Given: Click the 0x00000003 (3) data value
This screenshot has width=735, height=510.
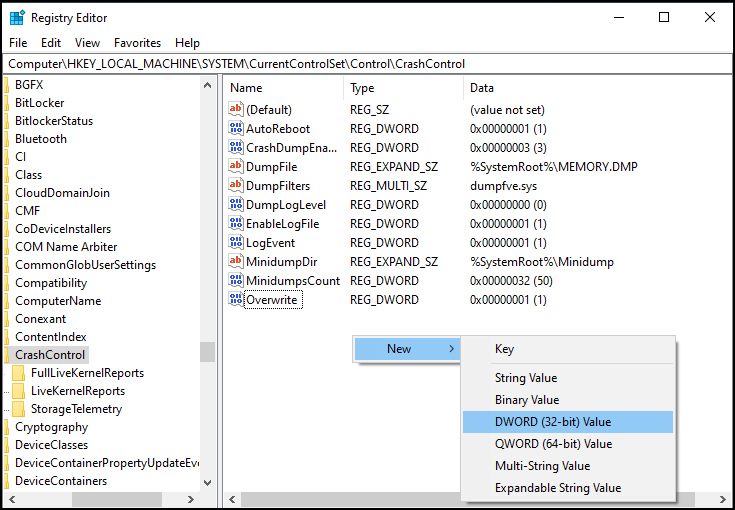Looking at the screenshot, I should point(508,148).
